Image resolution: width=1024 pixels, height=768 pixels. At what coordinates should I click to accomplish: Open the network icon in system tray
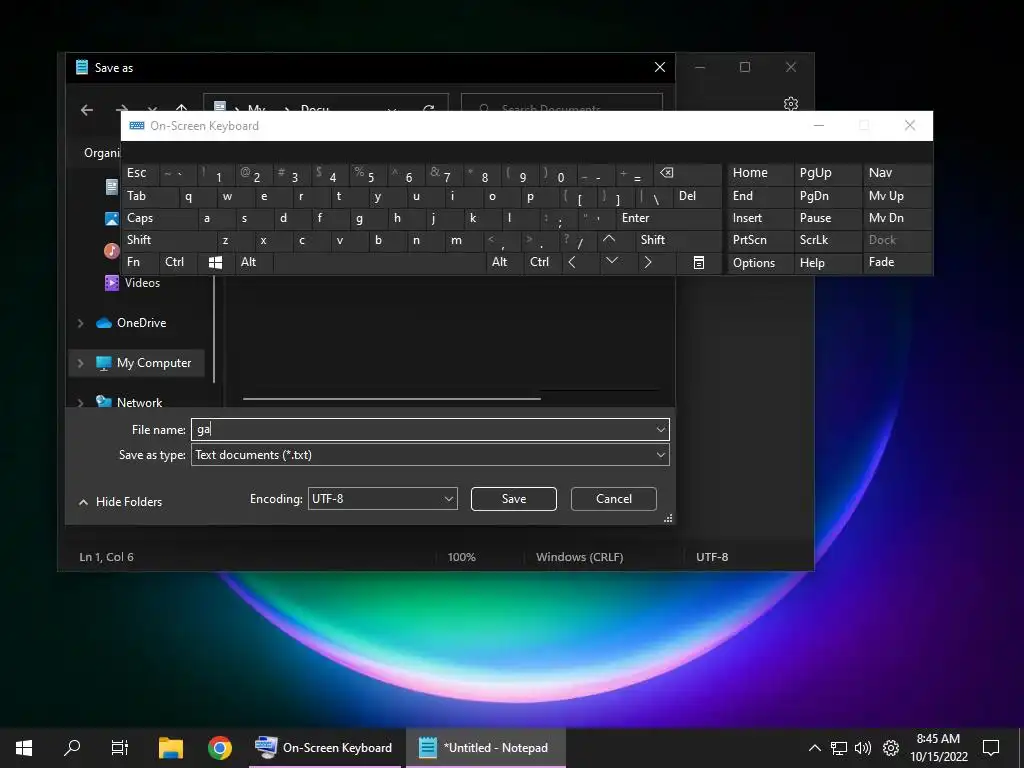pos(839,748)
